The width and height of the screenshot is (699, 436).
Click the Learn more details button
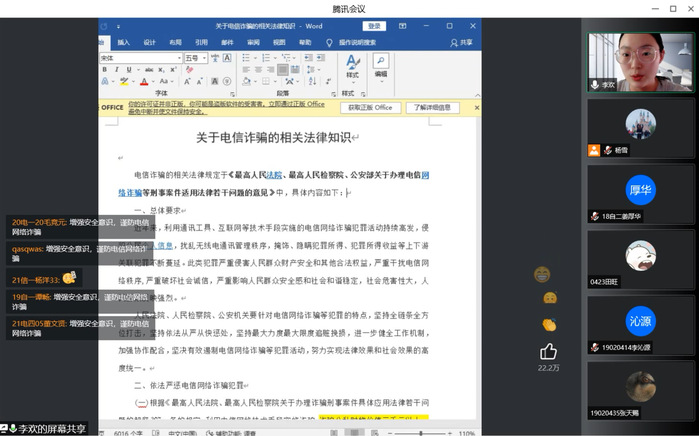click(x=432, y=107)
